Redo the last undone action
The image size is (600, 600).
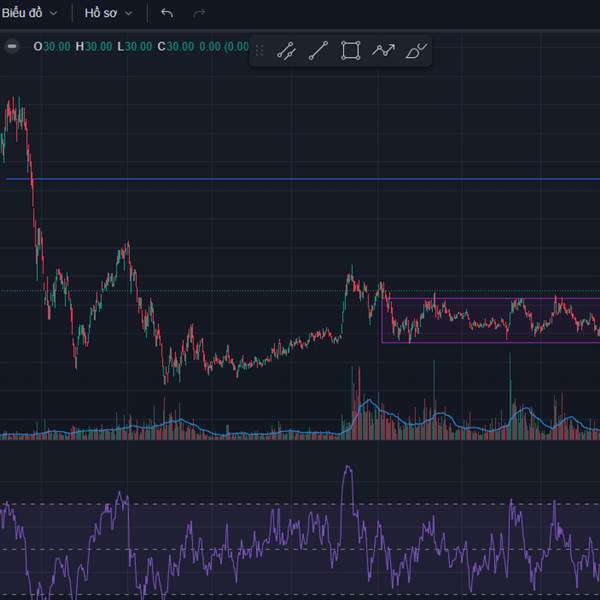199,13
